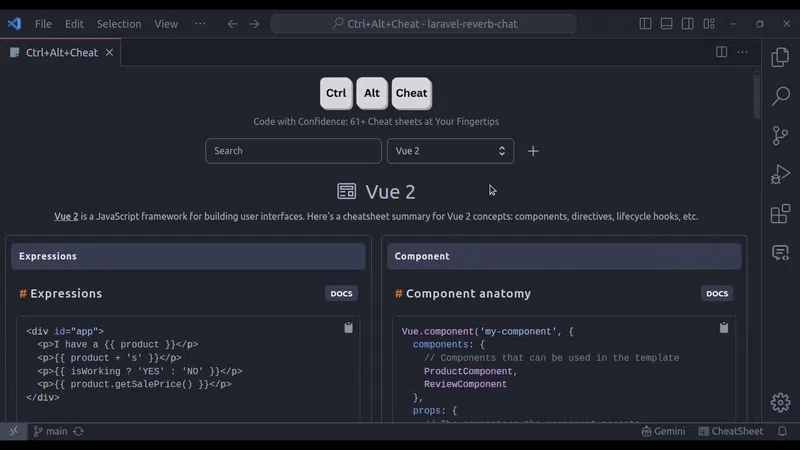Open the Customize Layout icon

click(709, 23)
